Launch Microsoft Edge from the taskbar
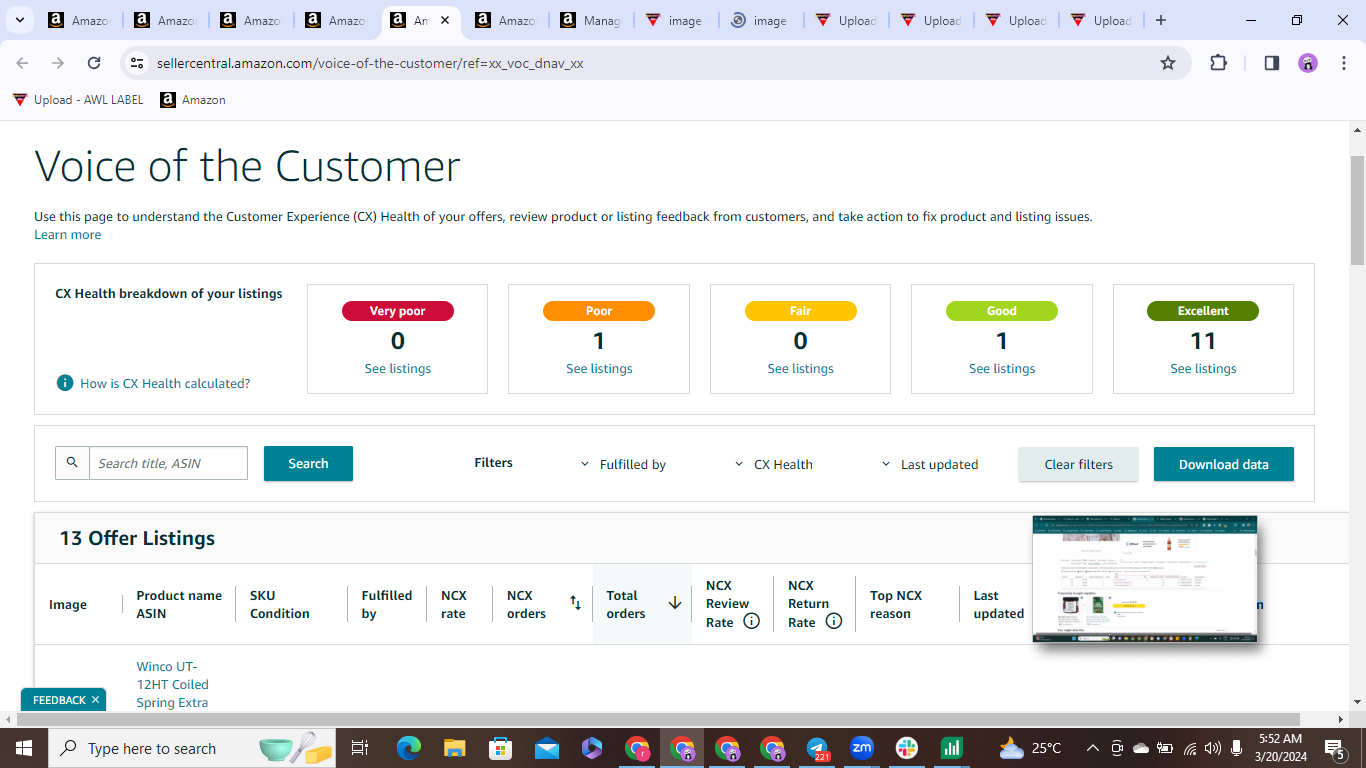The width and height of the screenshot is (1366, 768). [409, 748]
